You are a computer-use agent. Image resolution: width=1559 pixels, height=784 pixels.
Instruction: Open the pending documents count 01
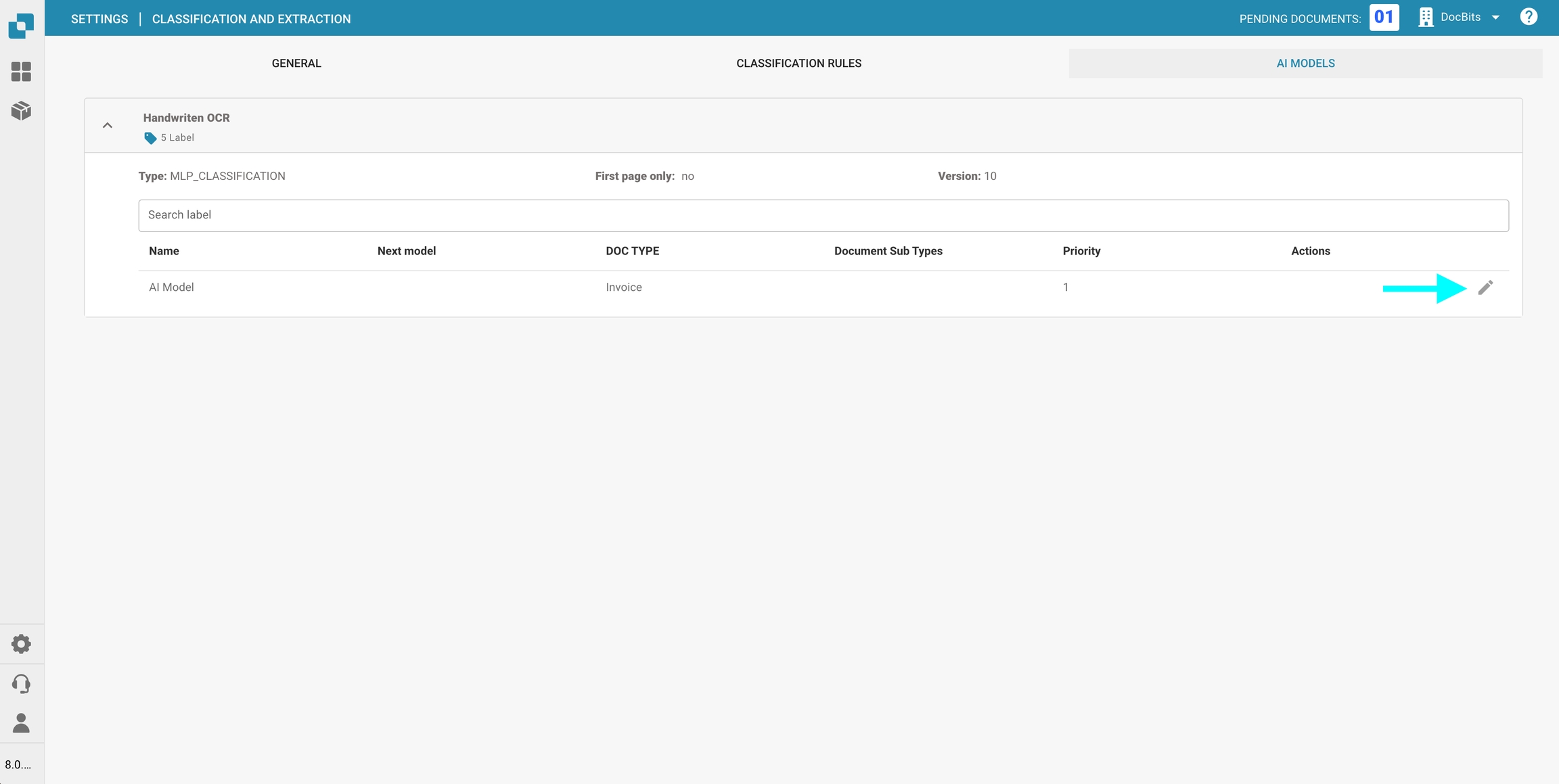(x=1384, y=18)
